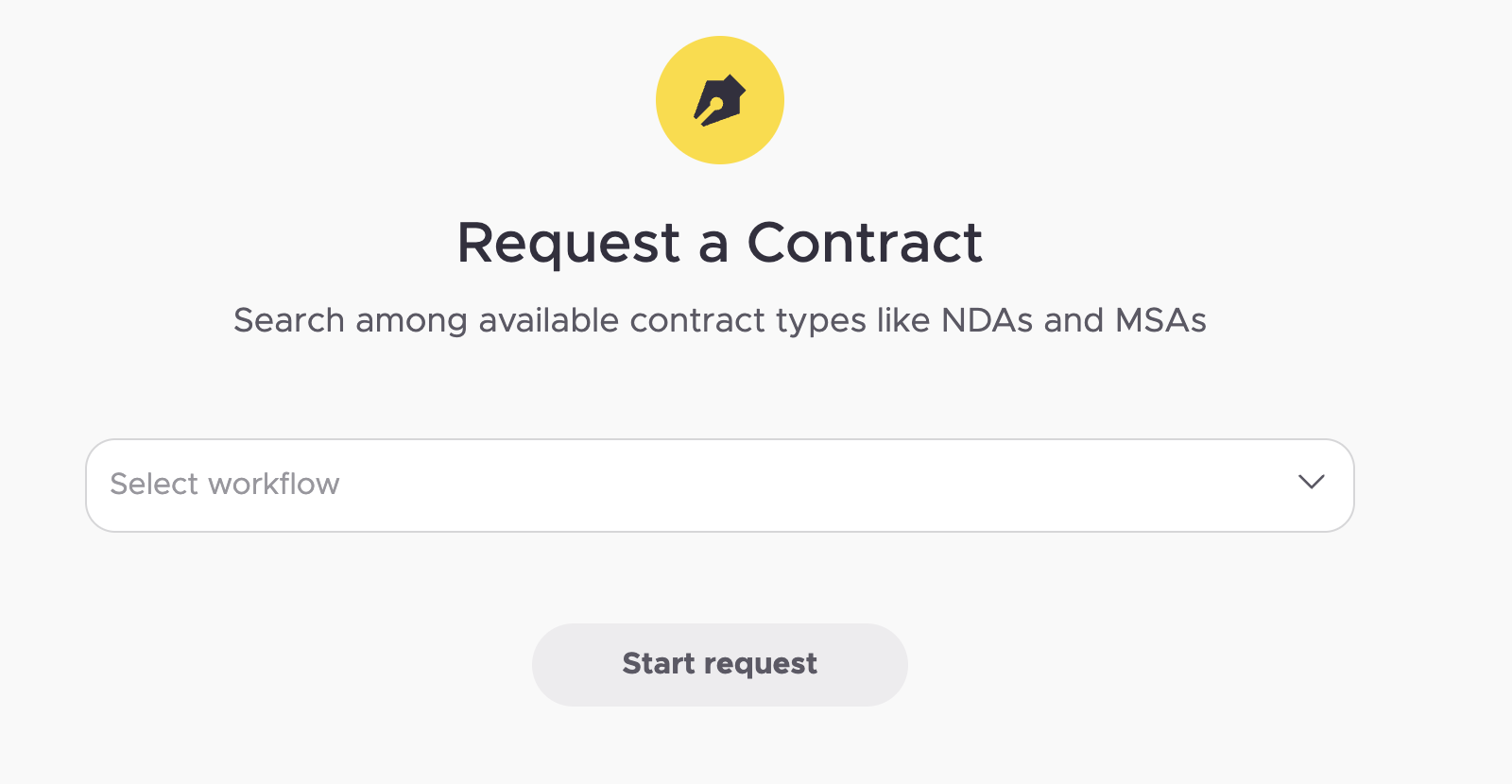The width and height of the screenshot is (1512, 784).
Task: Click the word "MSAs" in subtitle
Action: 1160,320
